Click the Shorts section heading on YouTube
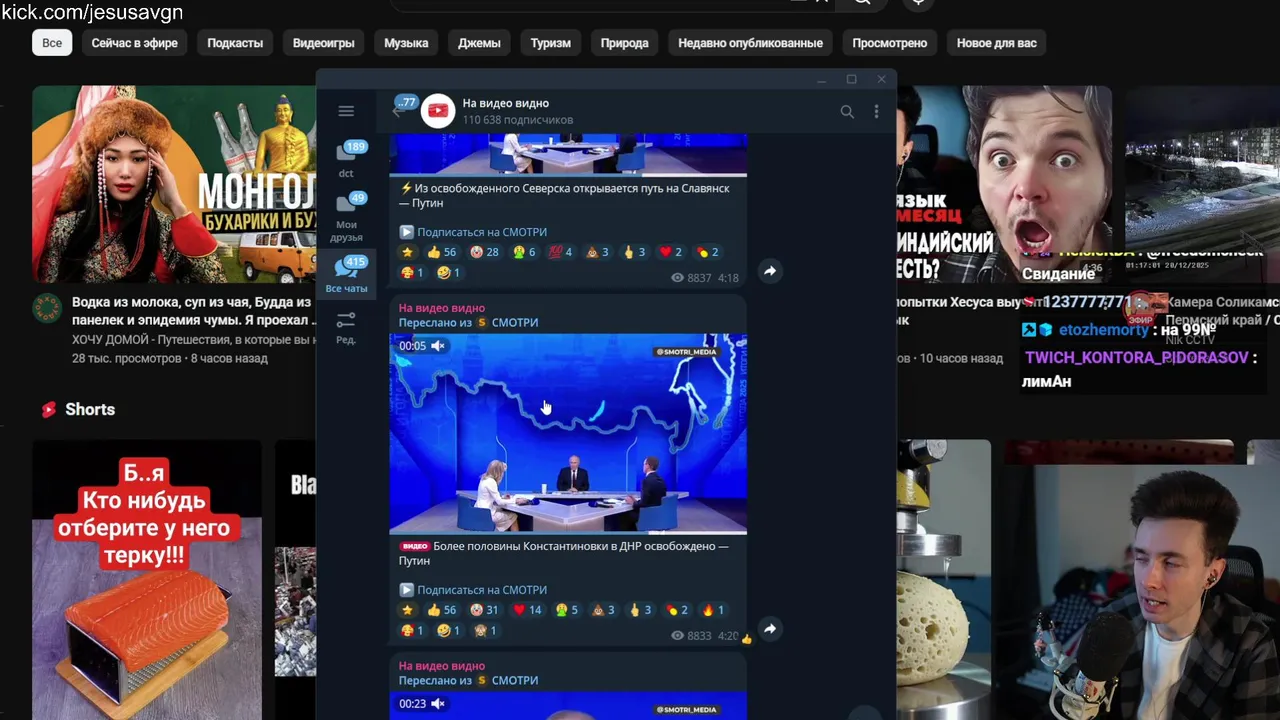1280x720 pixels. (90, 409)
